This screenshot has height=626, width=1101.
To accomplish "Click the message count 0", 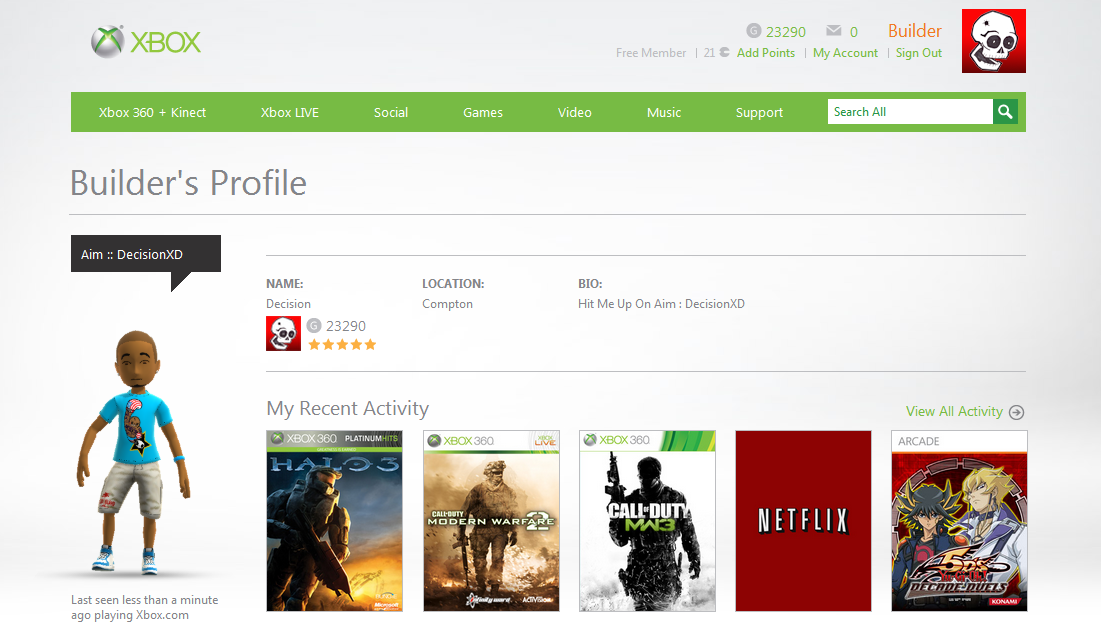I will pos(854,32).
